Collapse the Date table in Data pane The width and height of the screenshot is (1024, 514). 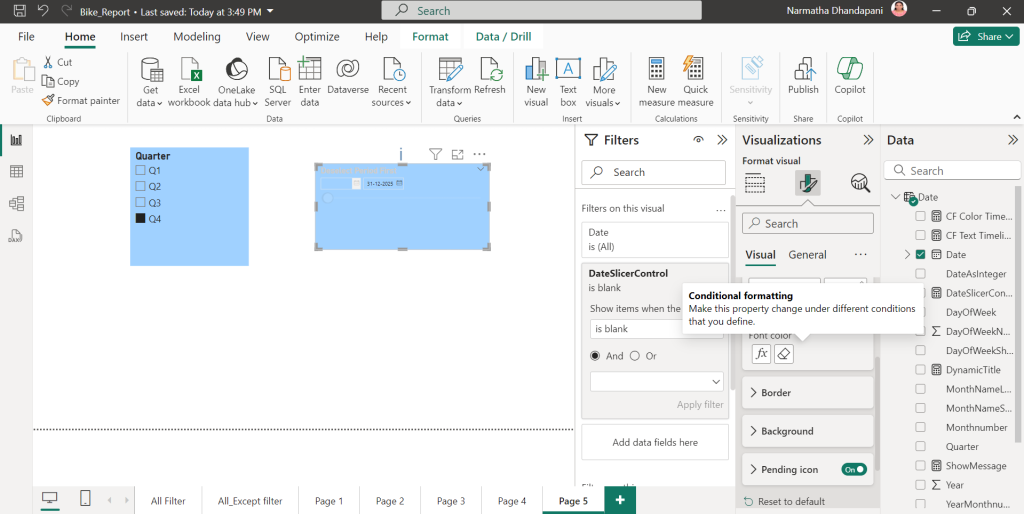pos(895,197)
